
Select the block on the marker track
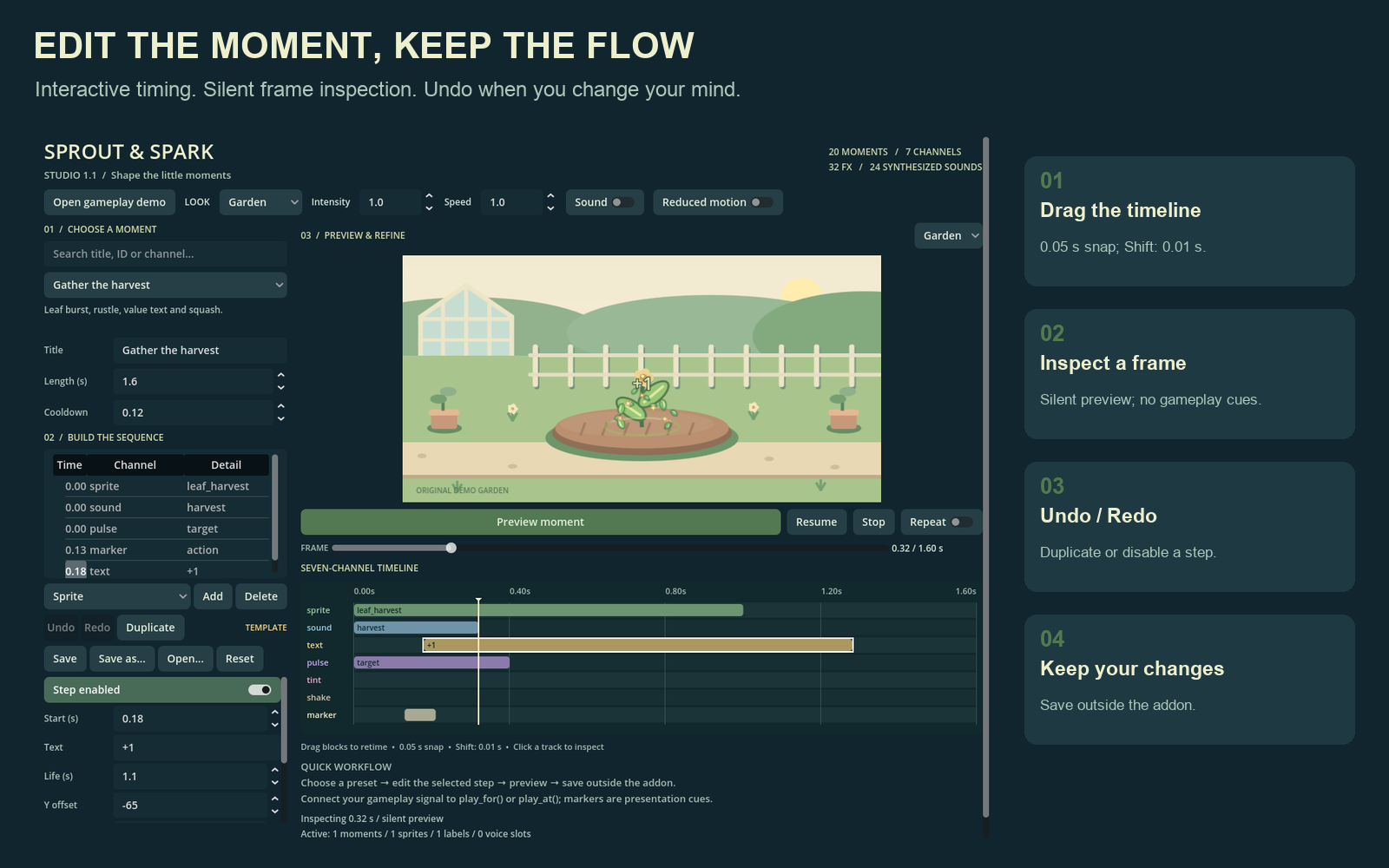click(x=420, y=714)
